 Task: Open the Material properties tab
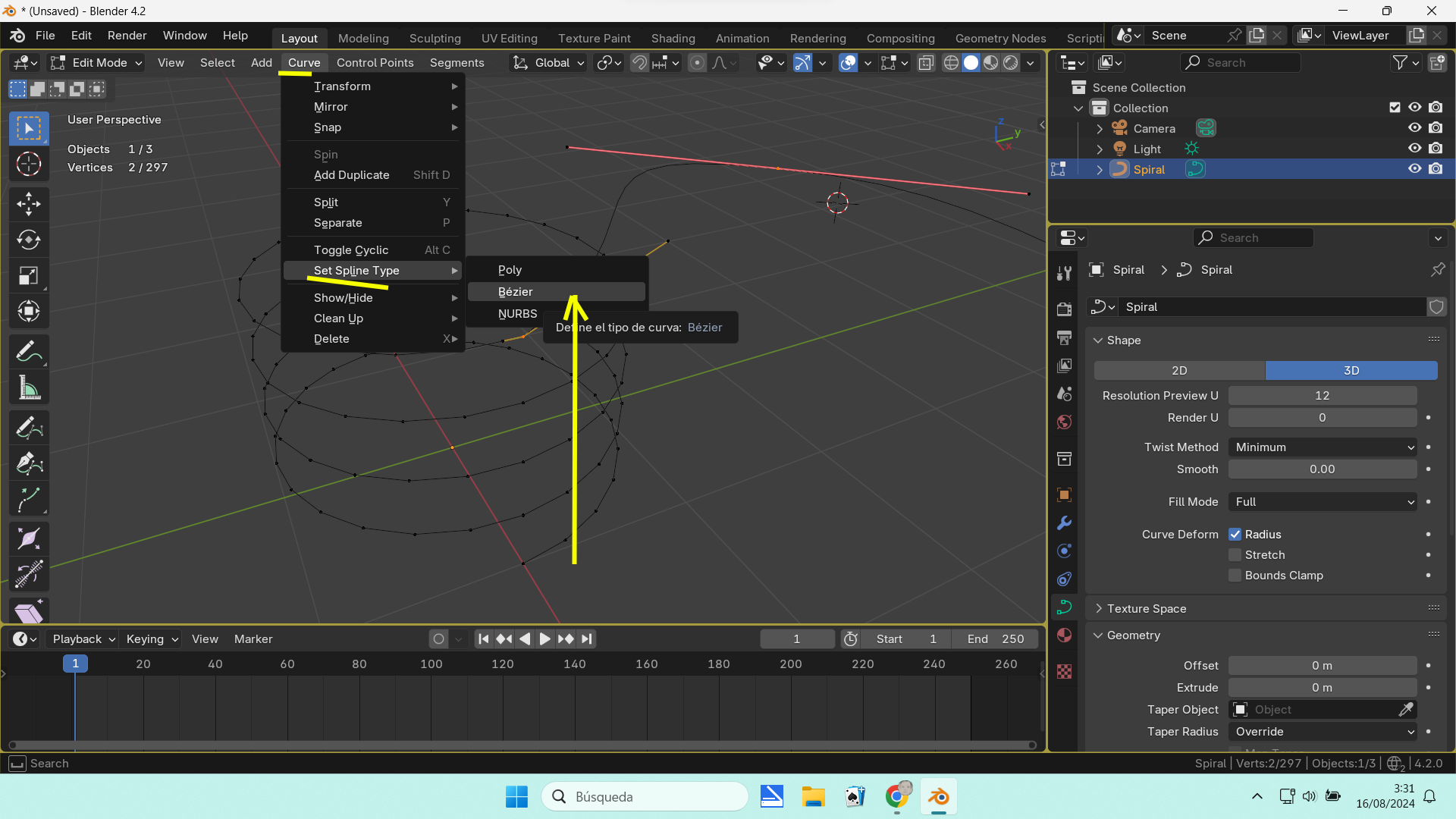click(x=1064, y=635)
